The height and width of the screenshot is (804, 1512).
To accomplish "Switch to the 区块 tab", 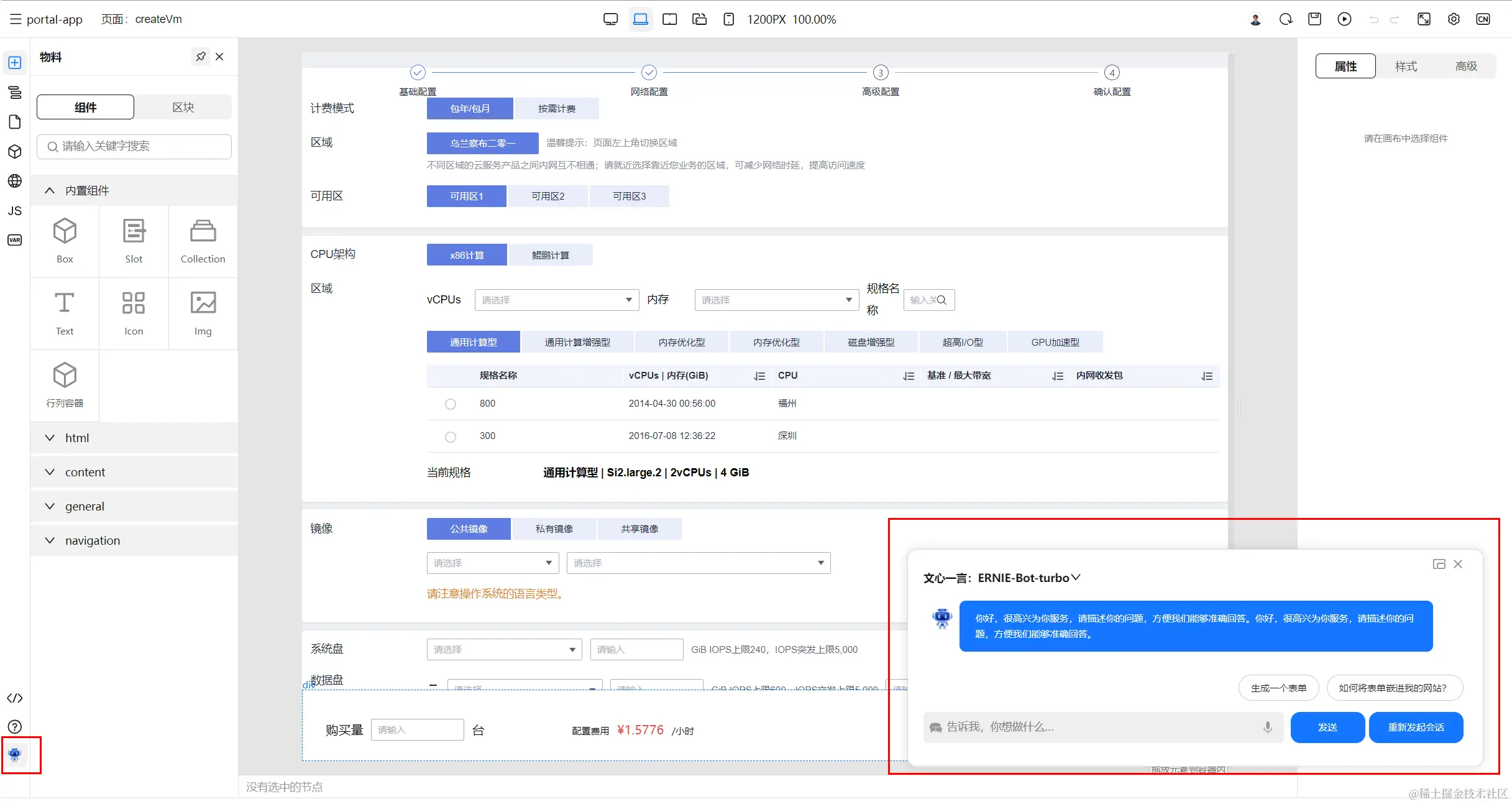I will (x=183, y=107).
